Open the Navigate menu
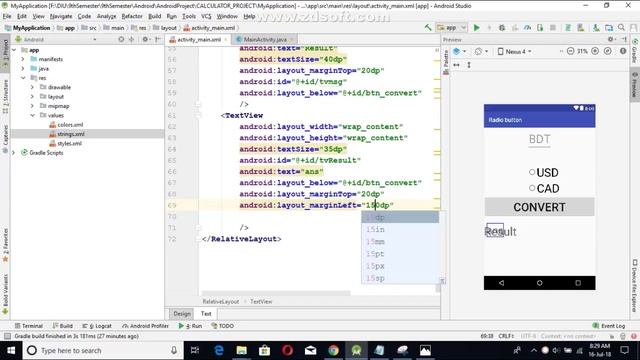Viewport: 640px width, 360px height. tap(61, 16)
